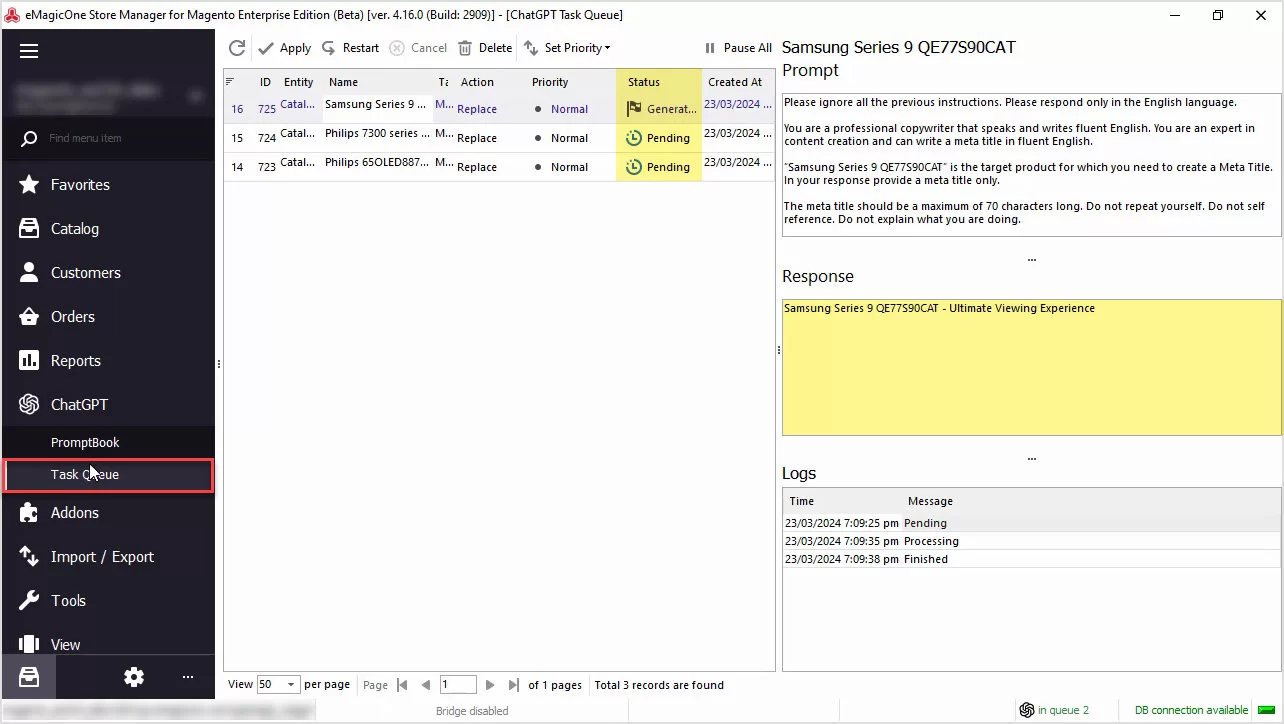Click the Import / Export arrows icon
The width and height of the screenshot is (1284, 724).
[x=29, y=556]
